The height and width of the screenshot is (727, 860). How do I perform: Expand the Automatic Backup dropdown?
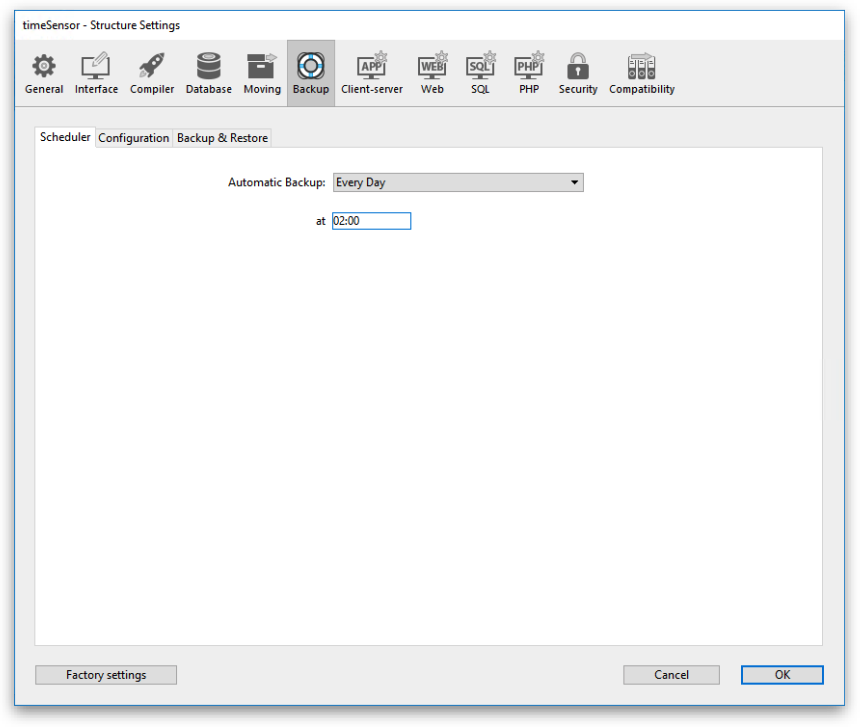tap(458, 183)
